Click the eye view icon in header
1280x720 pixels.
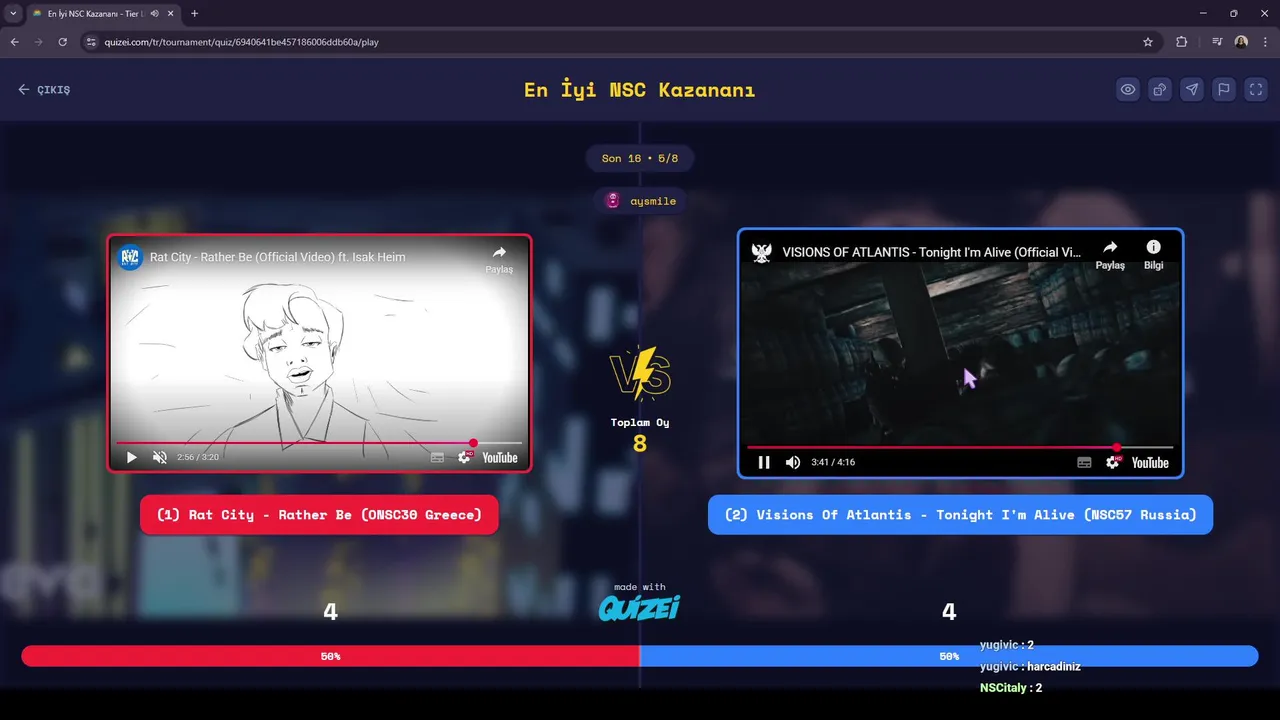(1128, 89)
